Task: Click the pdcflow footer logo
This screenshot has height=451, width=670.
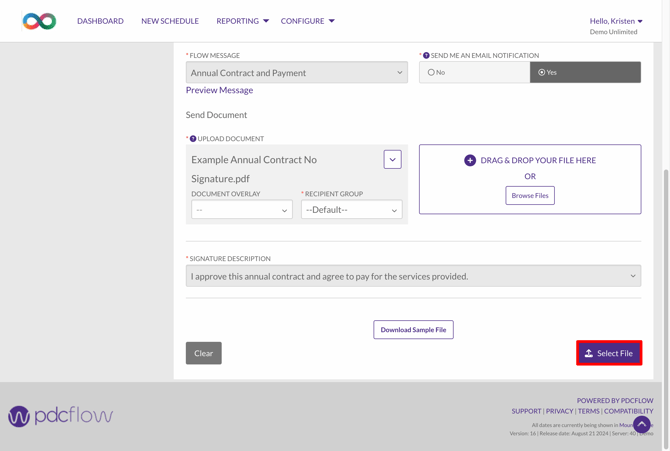Action: pos(60,416)
